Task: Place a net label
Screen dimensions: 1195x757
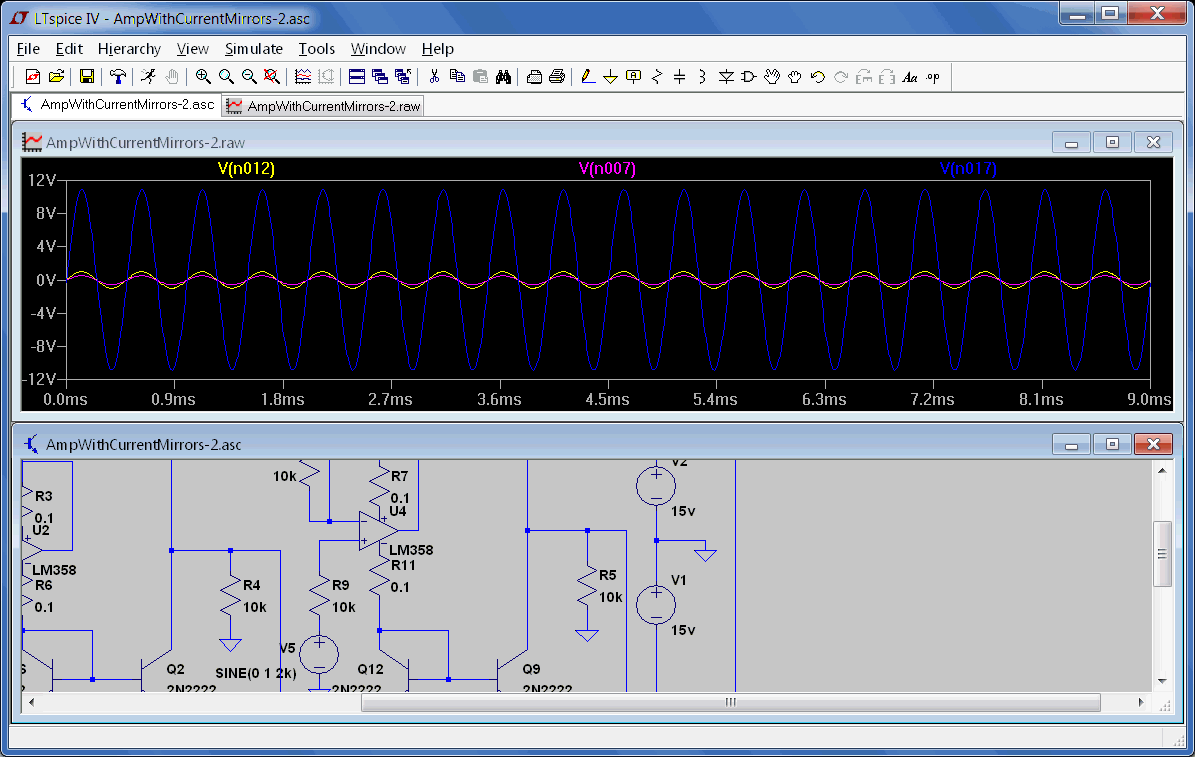Action: (633, 76)
